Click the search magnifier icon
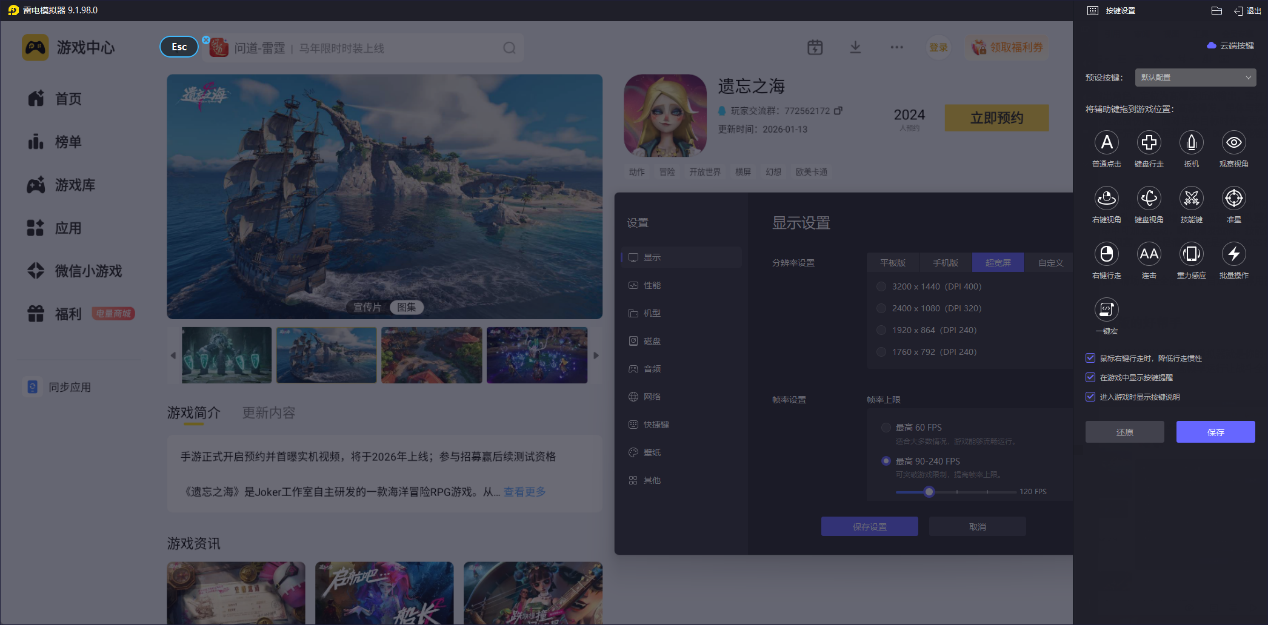This screenshot has height=625, width=1268. coord(509,48)
